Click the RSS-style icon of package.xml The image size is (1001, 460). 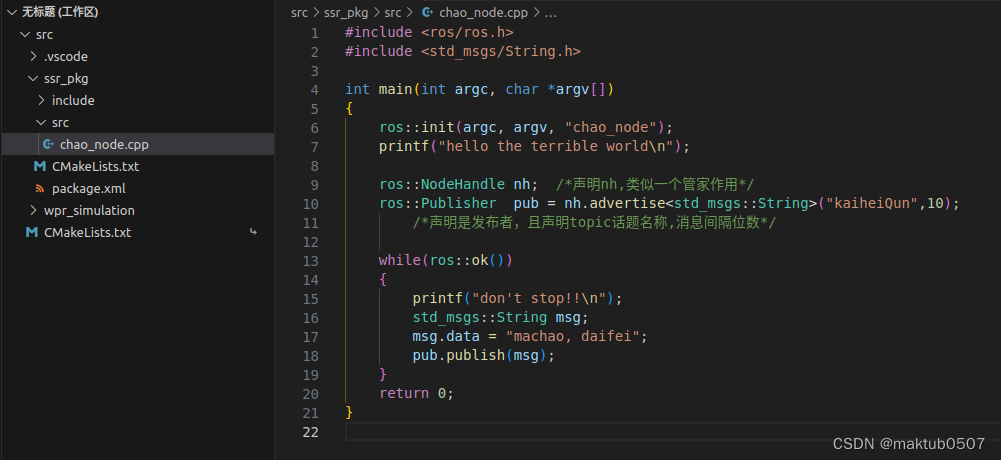coord(40,189)
